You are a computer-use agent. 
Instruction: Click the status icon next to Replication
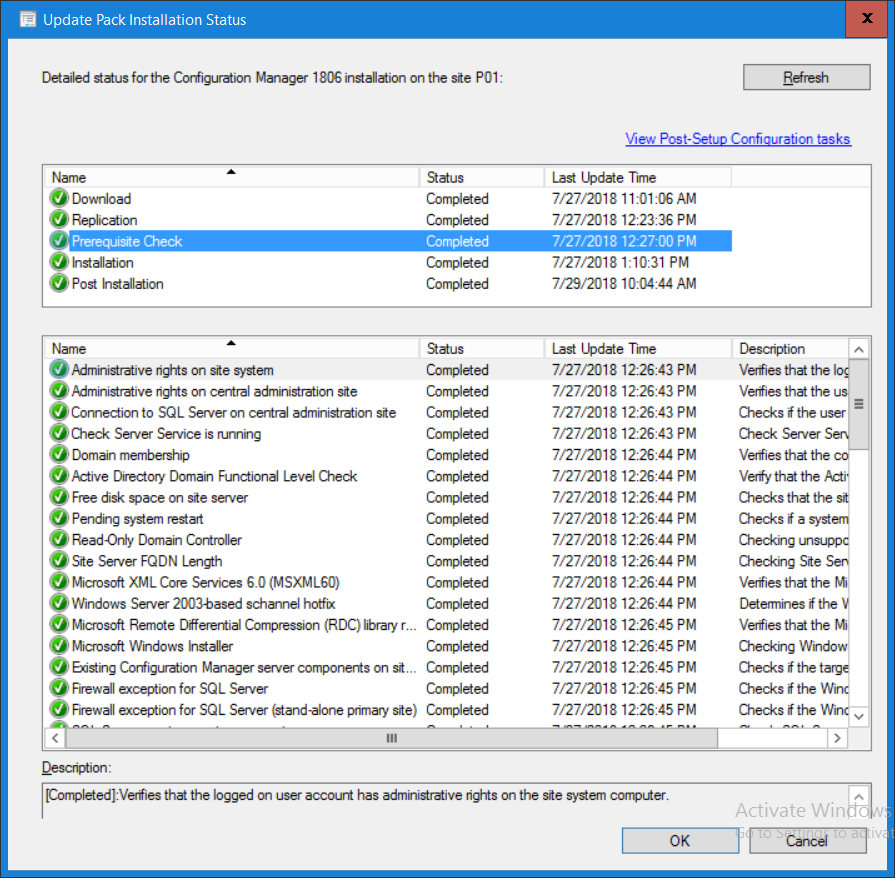point(59,220)
